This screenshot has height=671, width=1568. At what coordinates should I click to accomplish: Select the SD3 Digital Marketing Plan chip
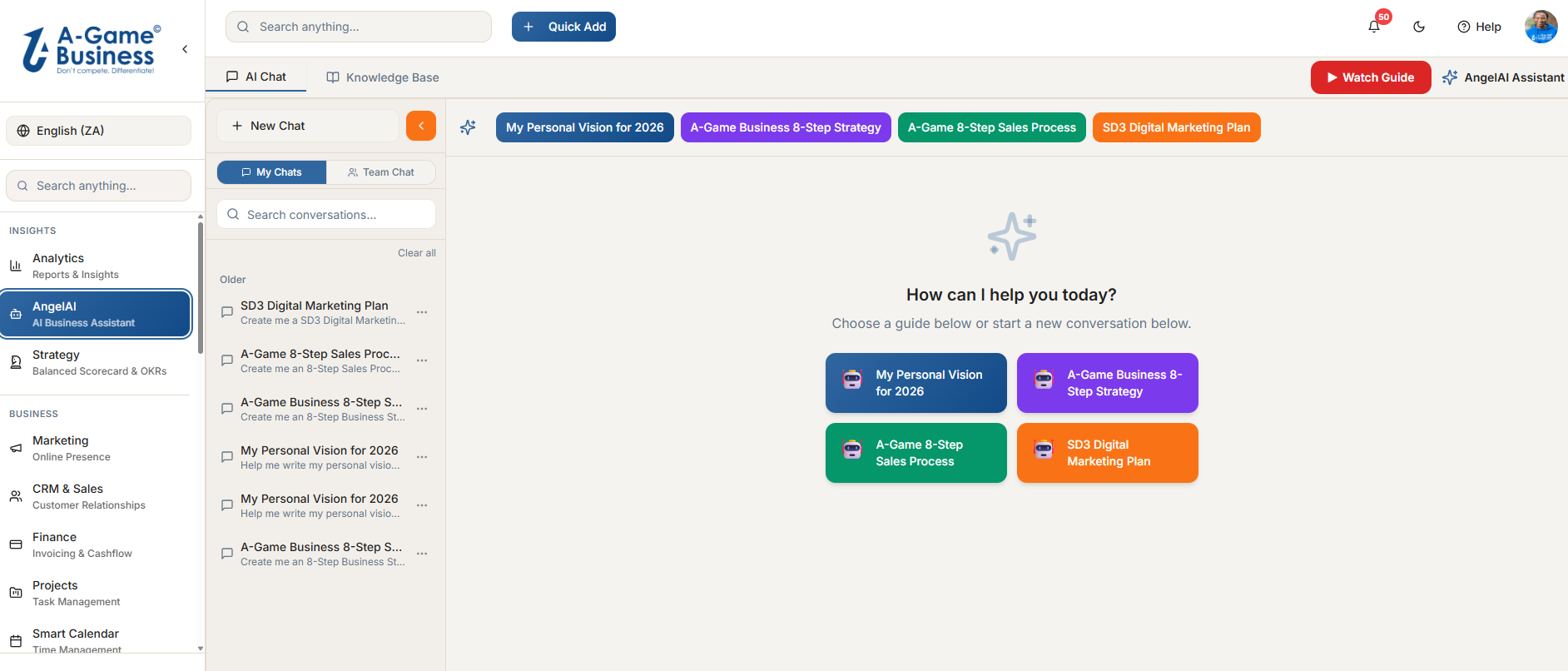1177,127
